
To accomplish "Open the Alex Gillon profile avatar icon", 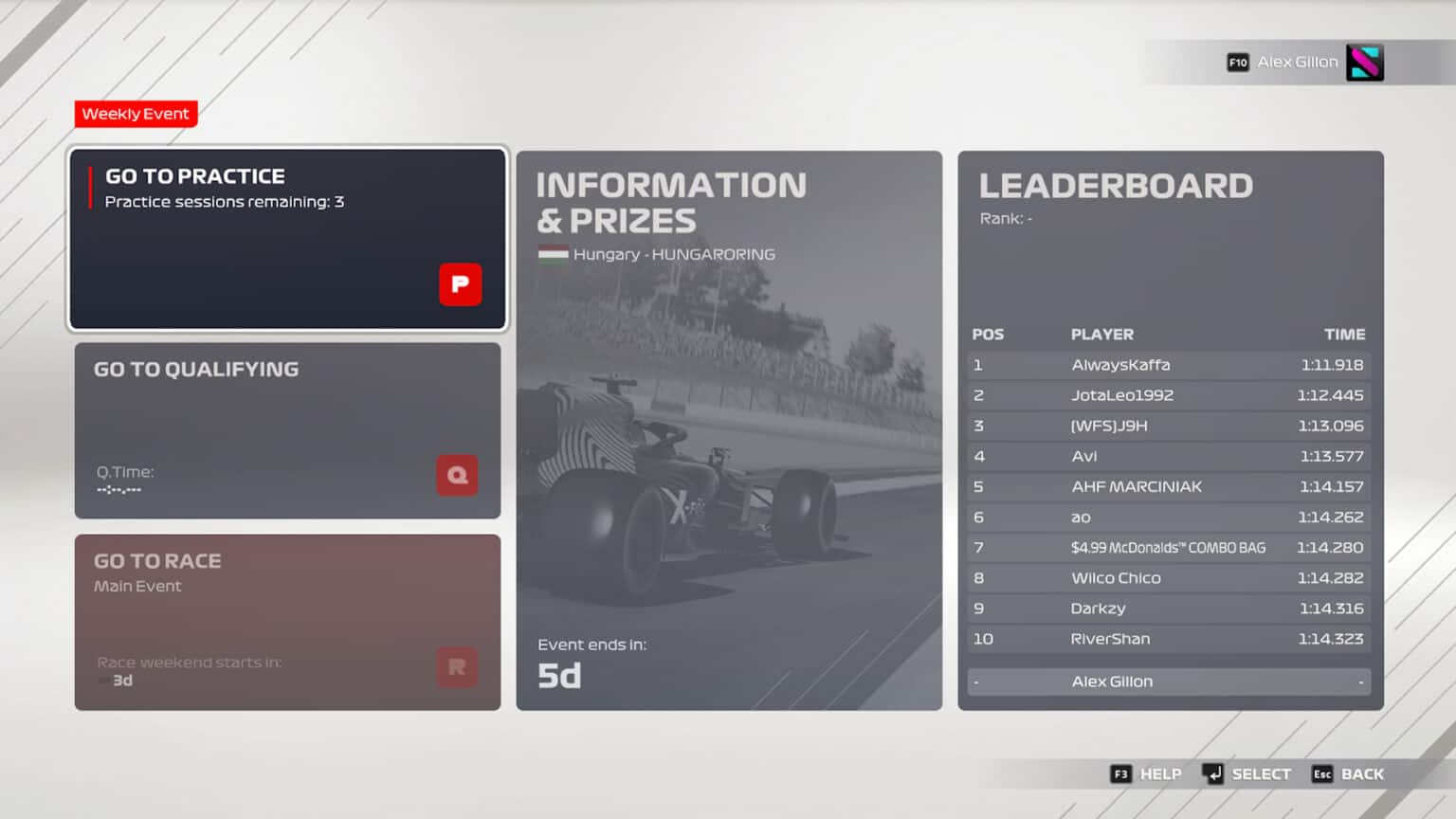I will 1364,61.
